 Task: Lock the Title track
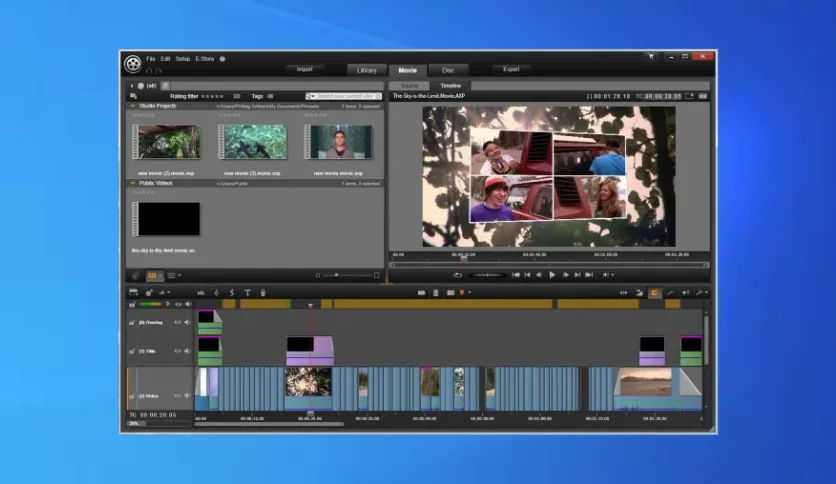coord(132,351)
